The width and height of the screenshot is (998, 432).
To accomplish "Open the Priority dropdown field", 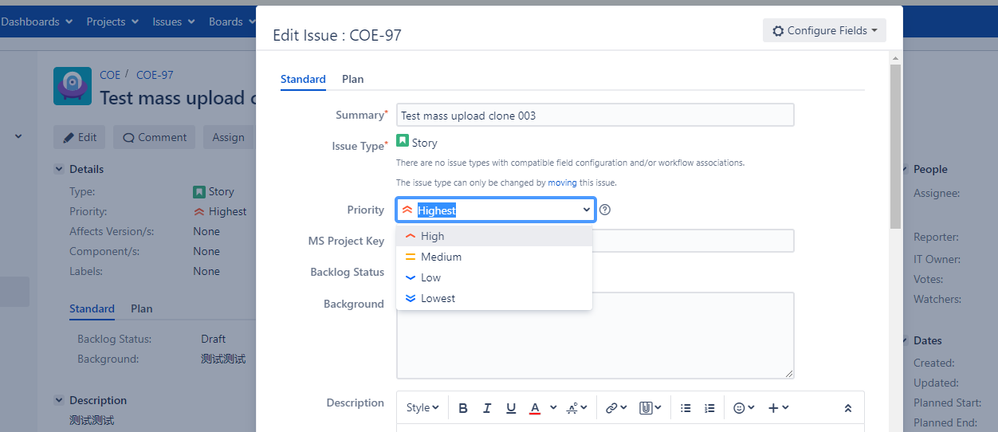I will click(495, 209).
